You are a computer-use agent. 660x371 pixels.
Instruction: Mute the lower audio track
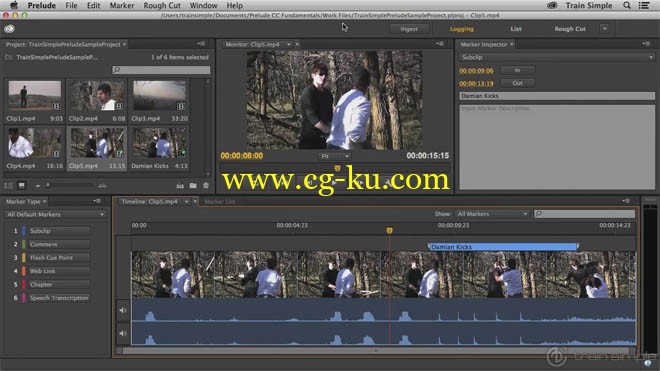click(123, 333)
